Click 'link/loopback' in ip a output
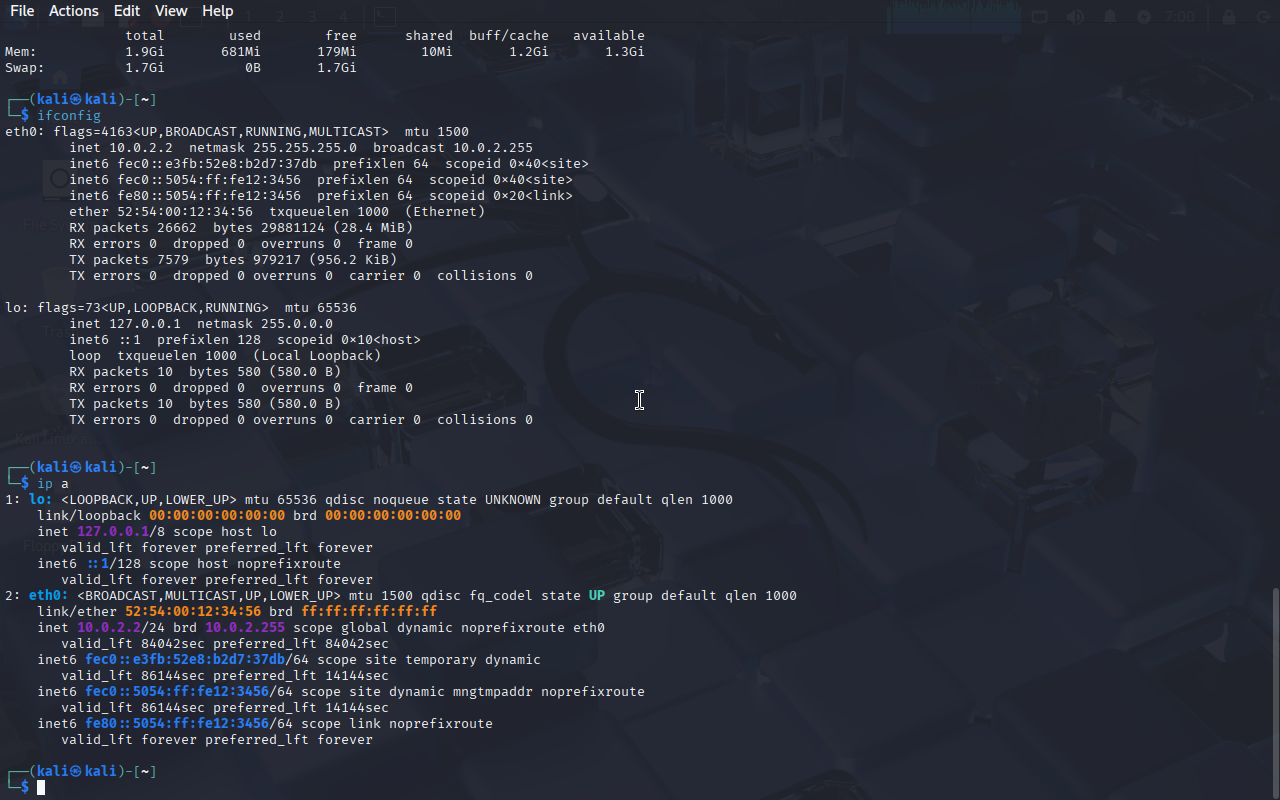 [x=89, y=516]
